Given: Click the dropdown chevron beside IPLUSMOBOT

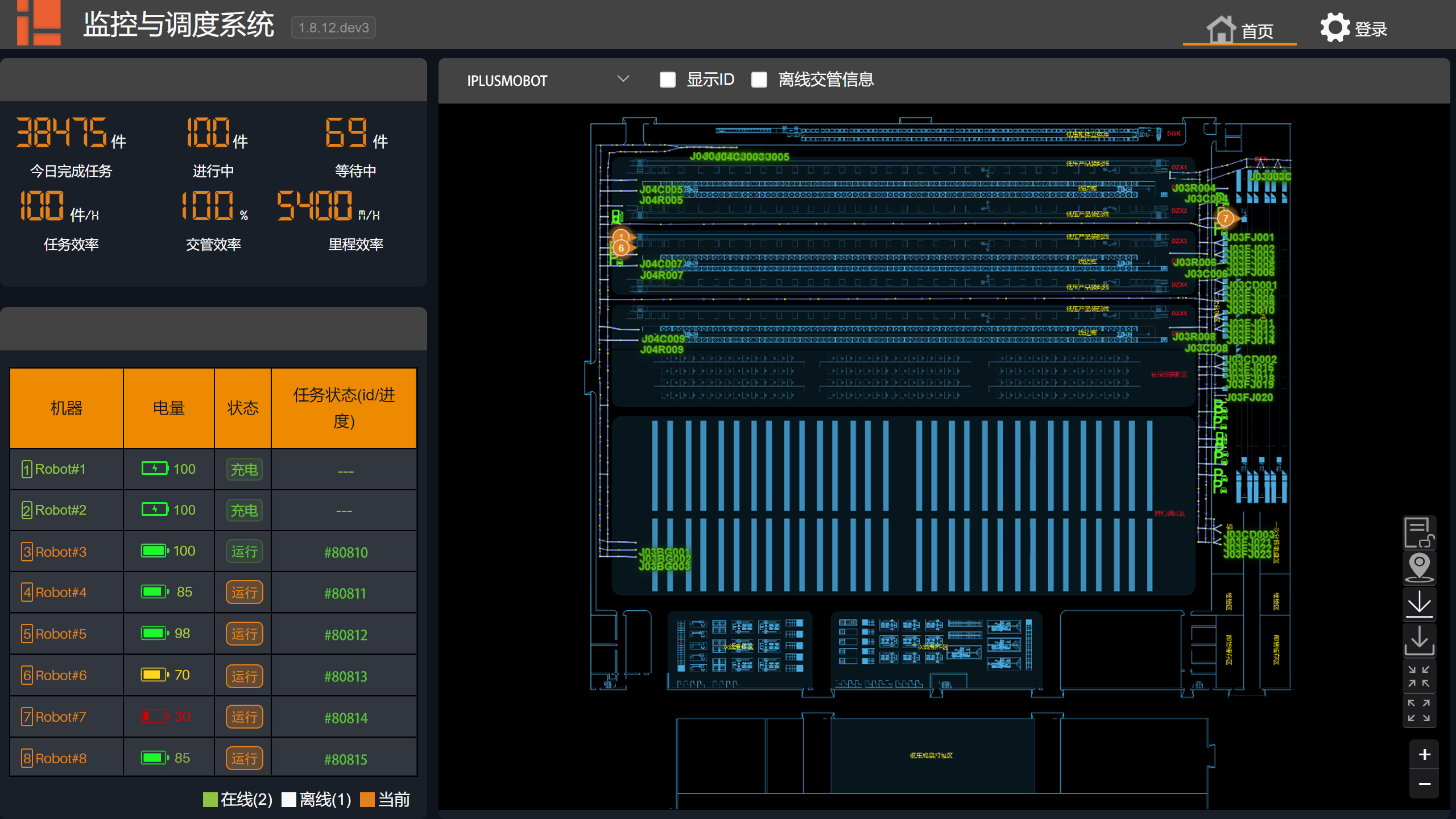Looking at the screenshot, I should 623,79.
